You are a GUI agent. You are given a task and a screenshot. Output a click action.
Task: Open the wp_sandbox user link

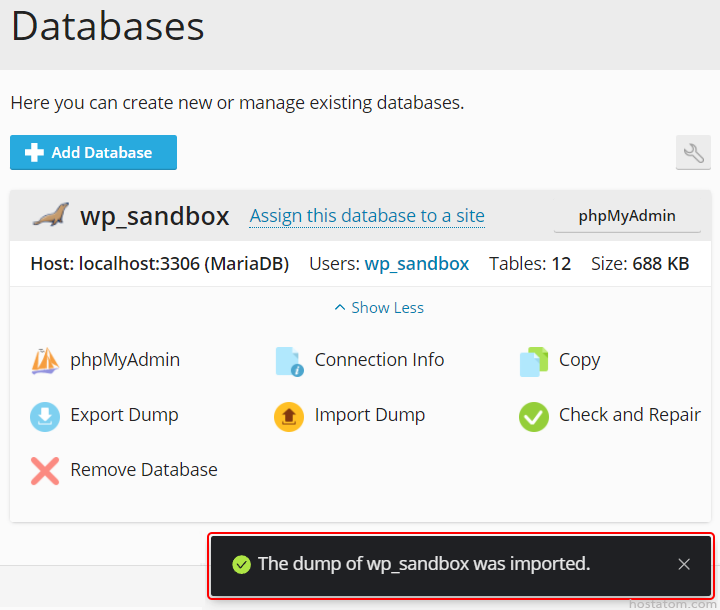tap(416, 264)
